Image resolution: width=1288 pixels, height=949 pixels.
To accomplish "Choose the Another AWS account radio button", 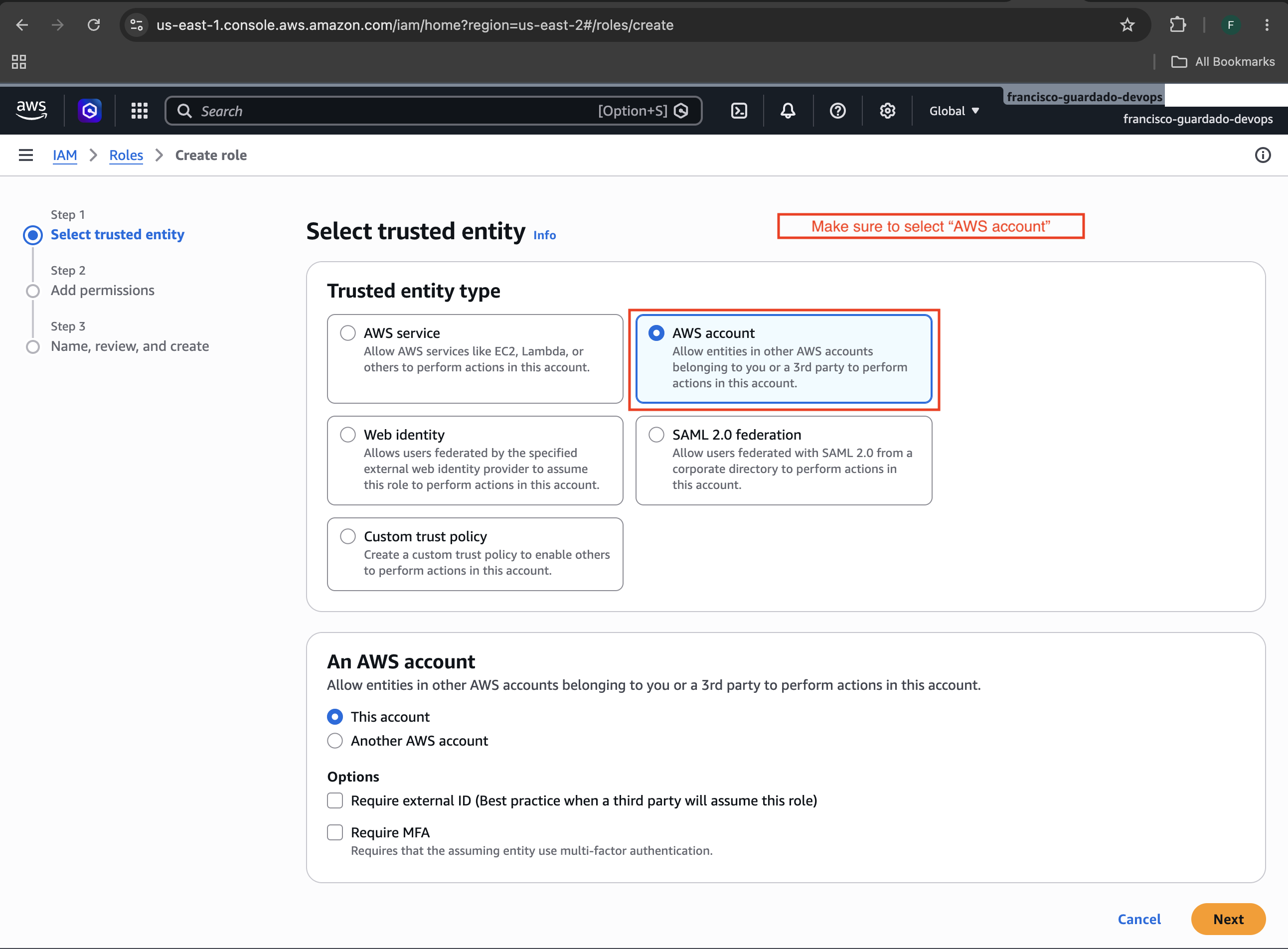I will point(335,741).
